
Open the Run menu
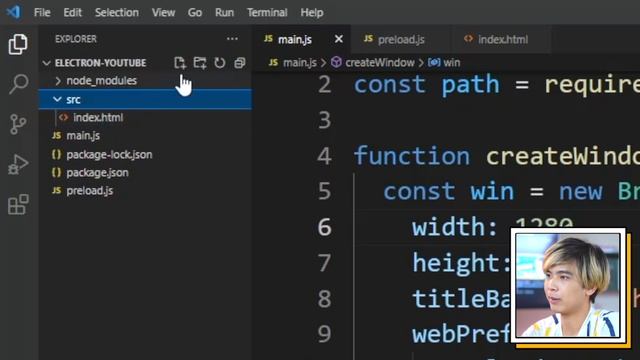click(224, 13)
